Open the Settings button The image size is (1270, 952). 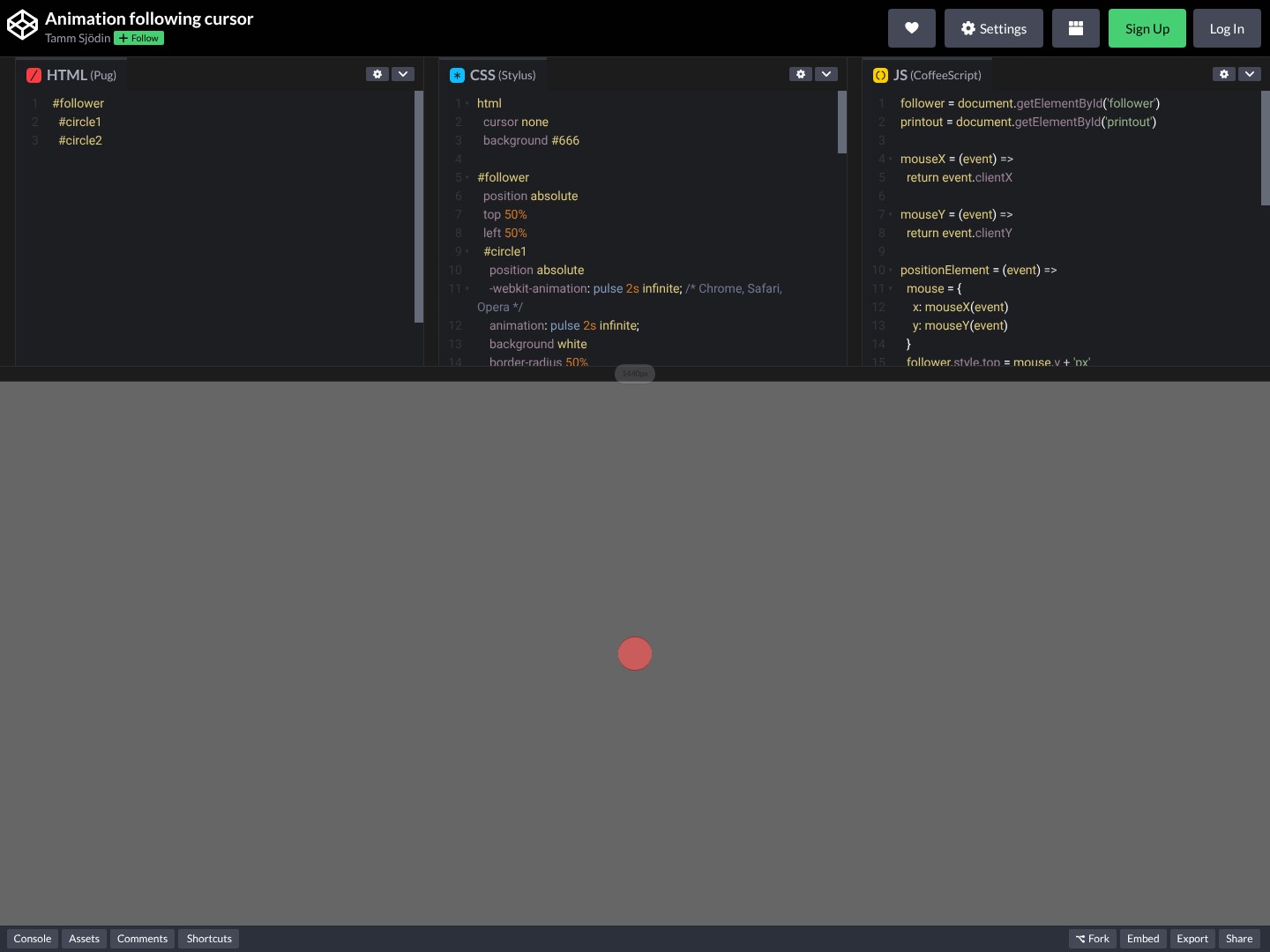point(993,28)
